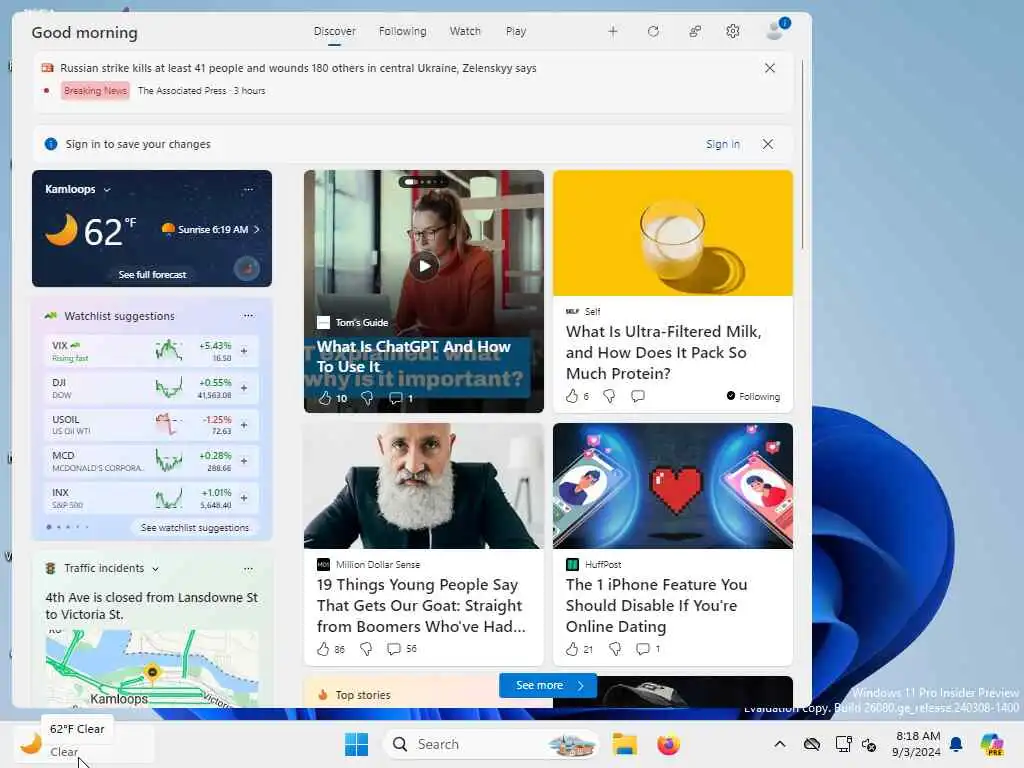Open the OneDrive tray icon
This screenshot has width=1024, height=768.
(x=812, y=744)
